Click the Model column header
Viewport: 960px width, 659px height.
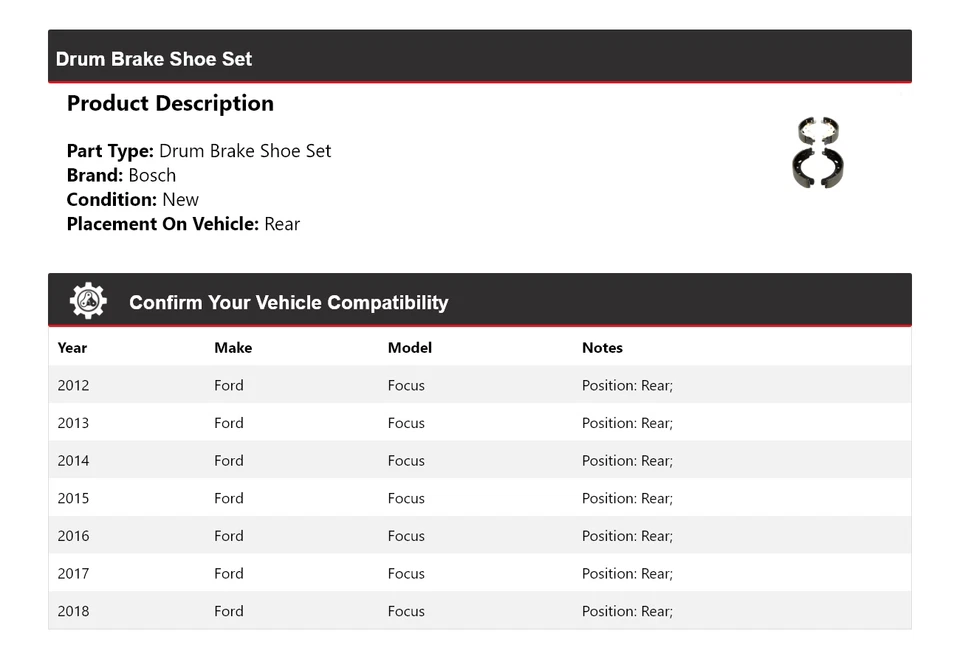point(410,348)
